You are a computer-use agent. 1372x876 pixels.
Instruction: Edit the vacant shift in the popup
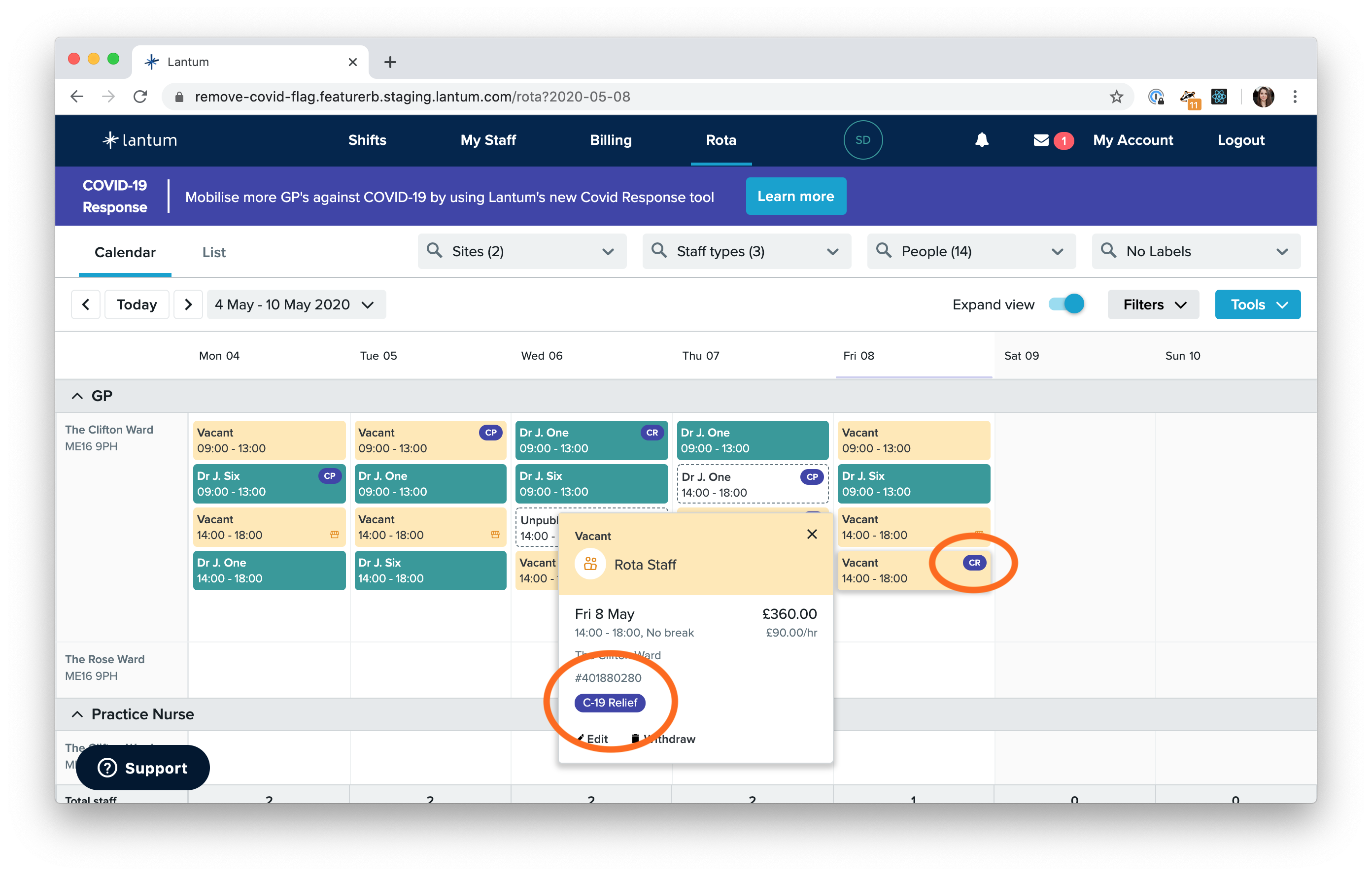point(592,740)
